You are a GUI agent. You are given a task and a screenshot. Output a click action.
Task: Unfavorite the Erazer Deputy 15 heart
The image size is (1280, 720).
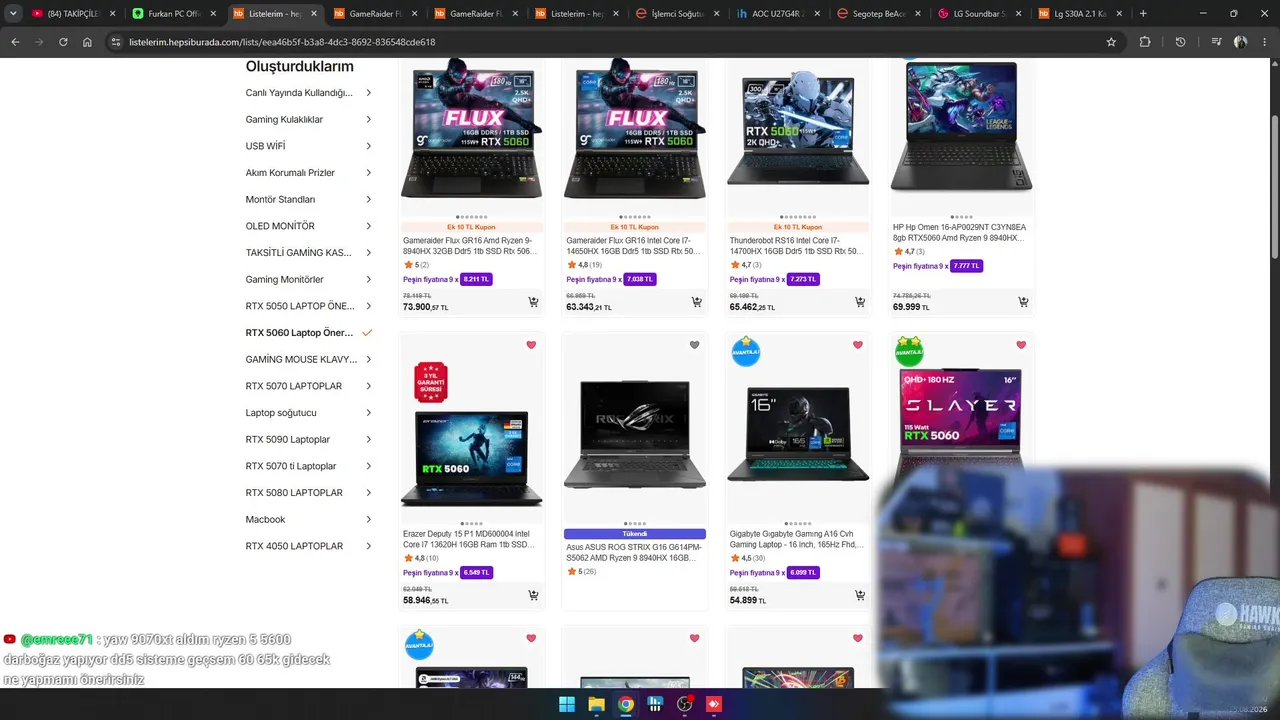(x=531, y=345)
